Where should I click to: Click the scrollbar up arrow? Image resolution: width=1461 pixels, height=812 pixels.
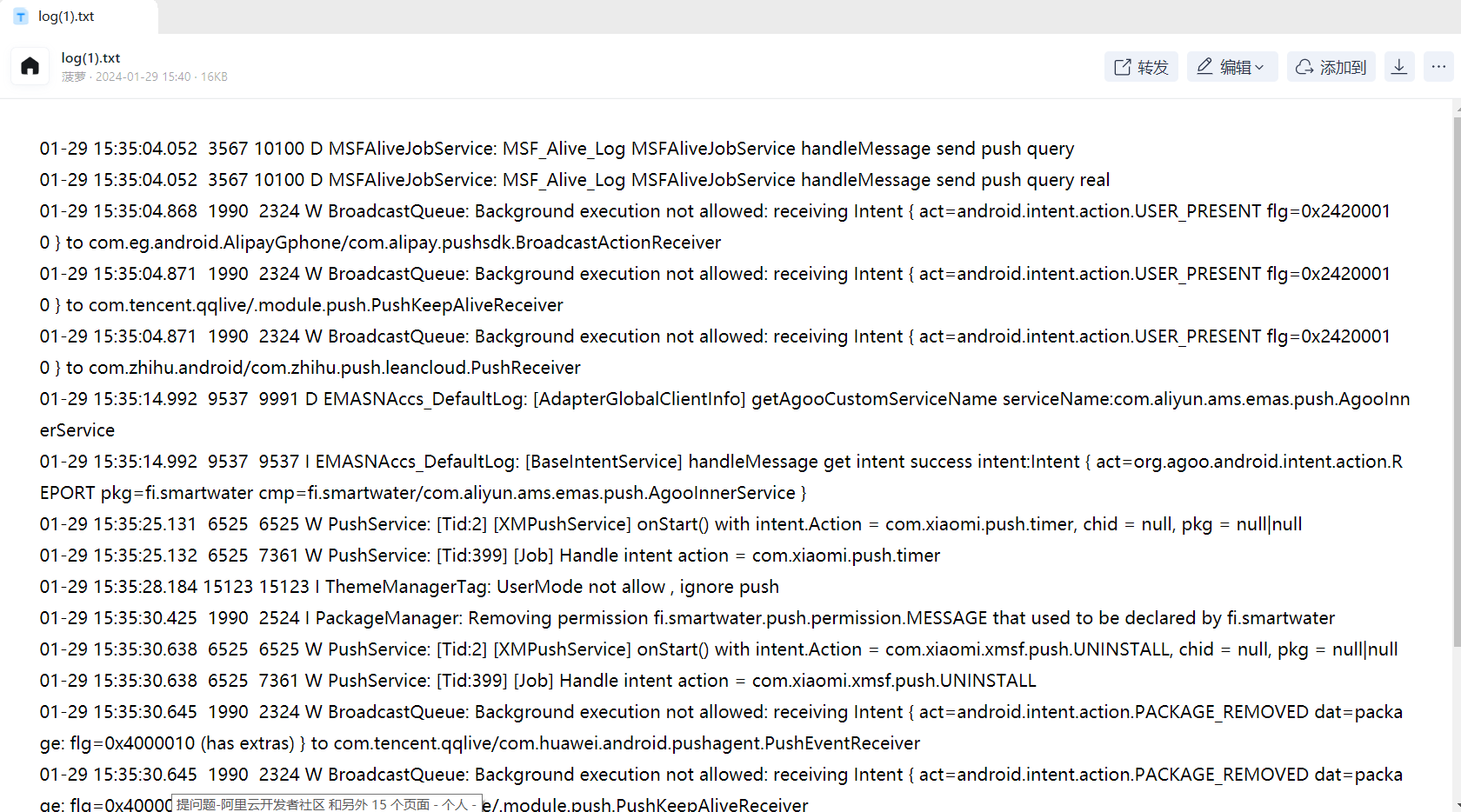pyautogui.click(x=1457, y=108)
